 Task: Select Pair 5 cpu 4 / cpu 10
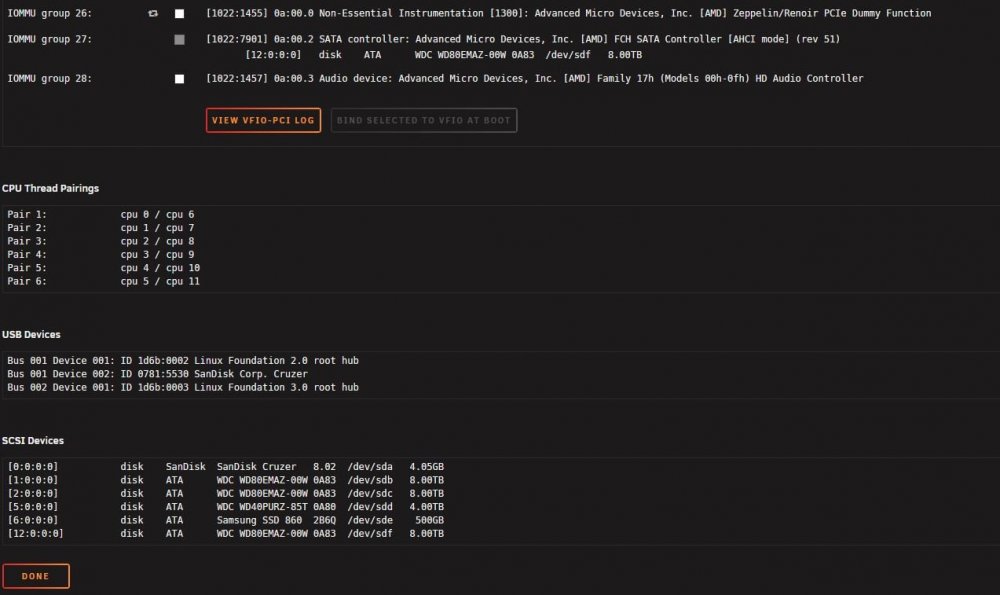tap(103, 268)
